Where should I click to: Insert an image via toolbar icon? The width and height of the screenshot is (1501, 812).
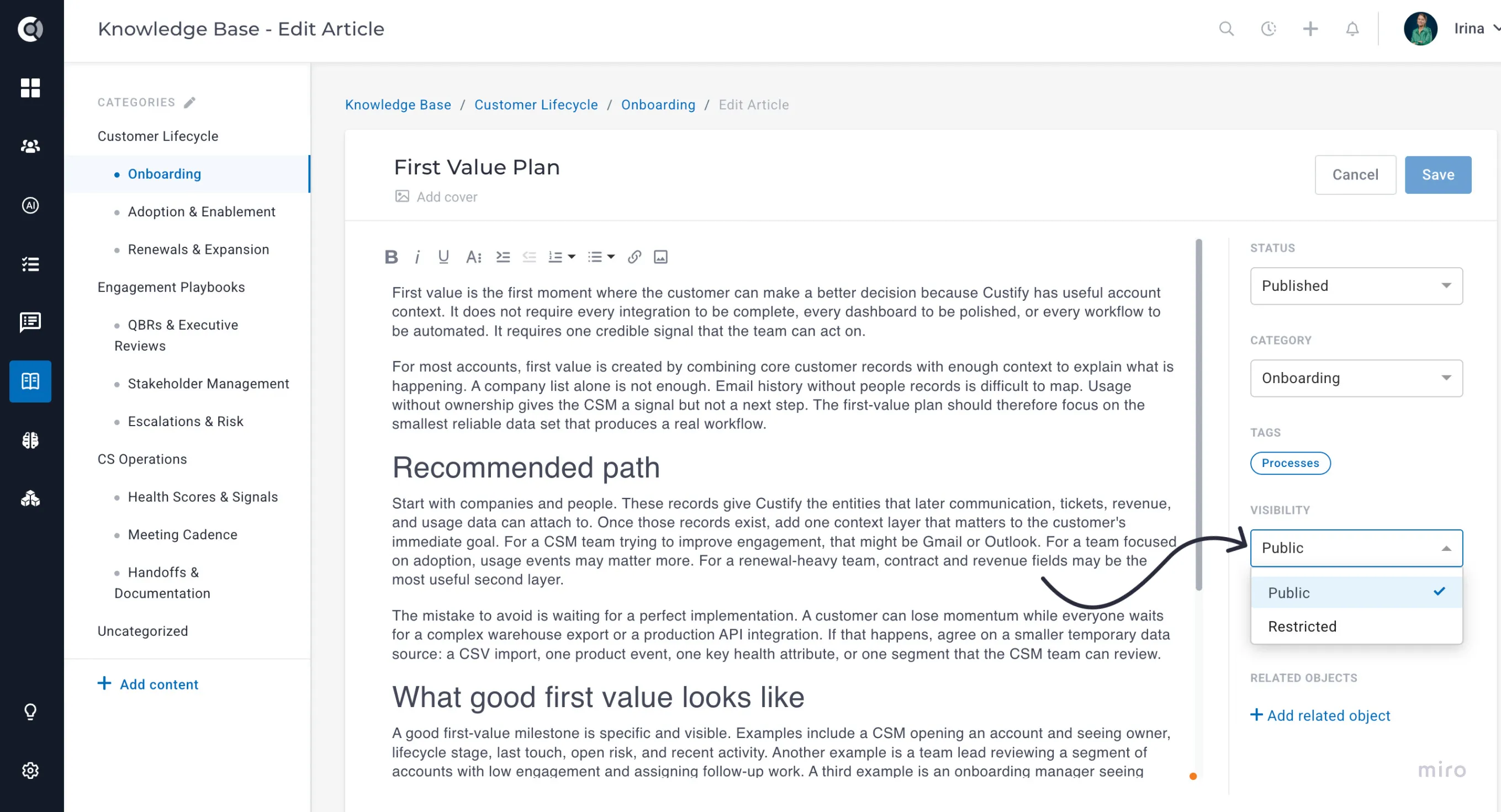(x=660, y=257)
